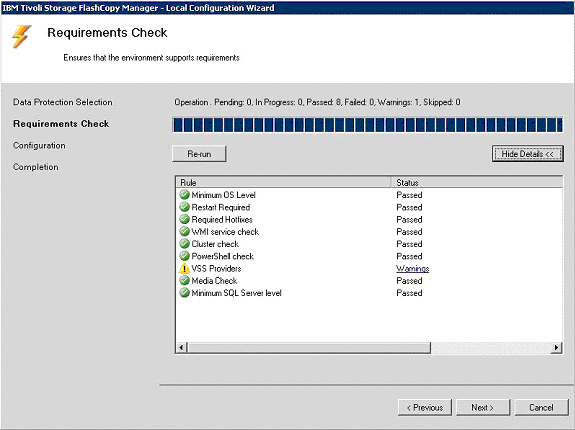
Task: Click Passed status of Cluster check
Action: (x=409, y=244)
